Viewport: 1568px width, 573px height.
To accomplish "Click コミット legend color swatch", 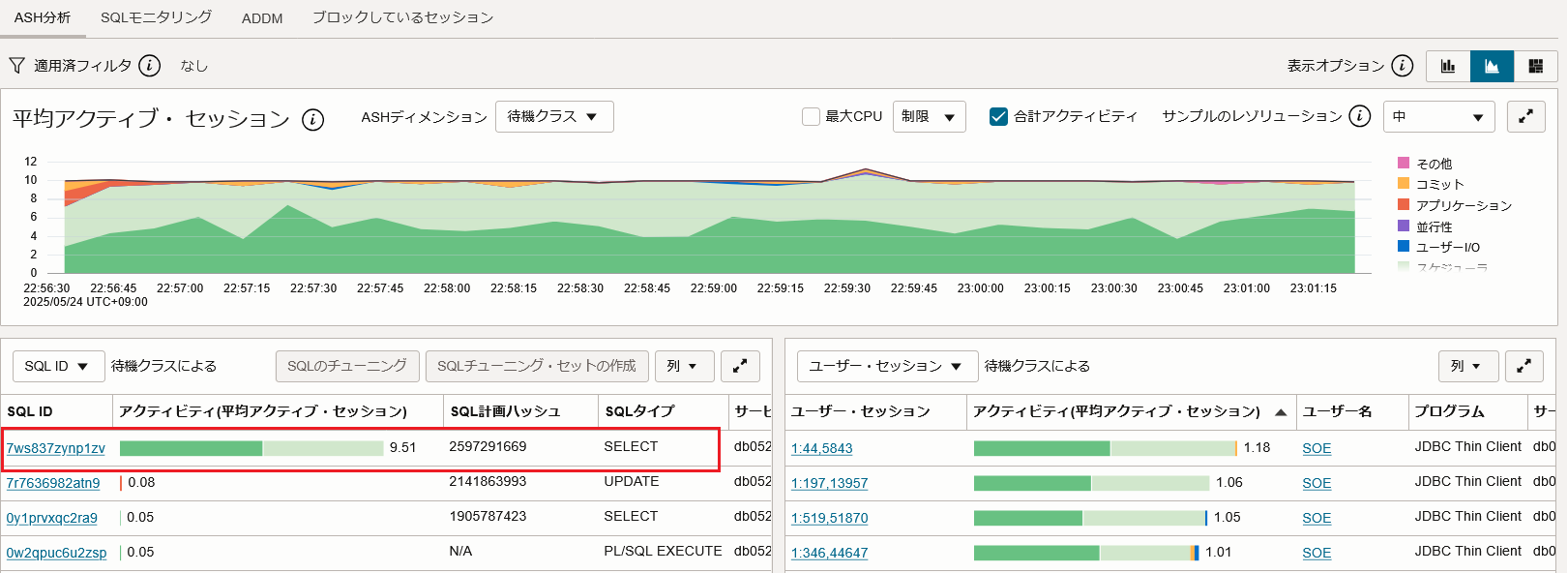I will (1404, 183).
